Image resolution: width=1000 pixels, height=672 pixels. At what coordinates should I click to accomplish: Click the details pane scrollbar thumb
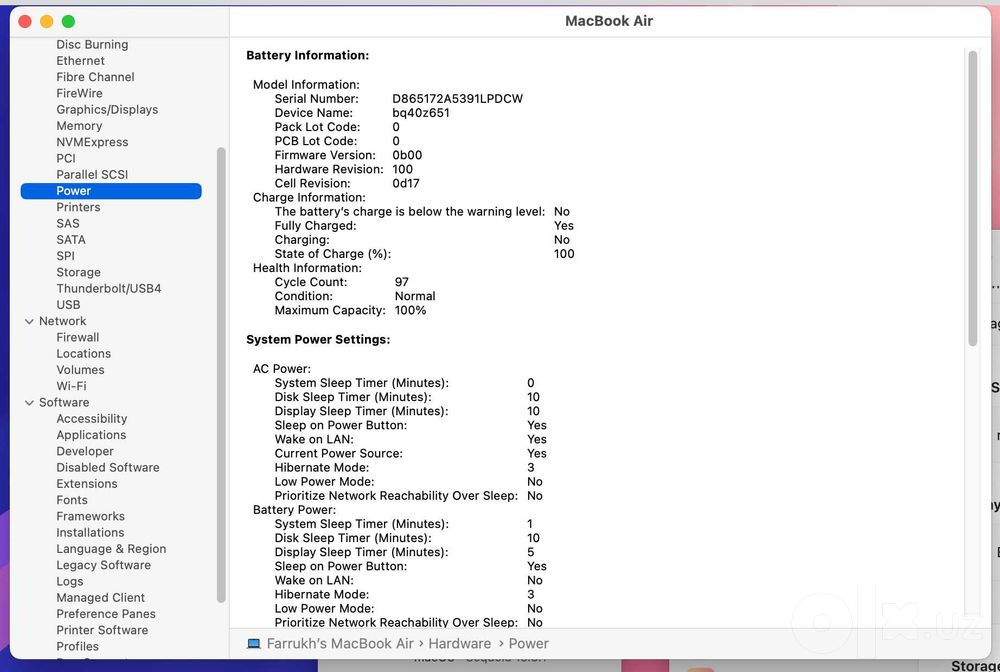click(973, 199)
